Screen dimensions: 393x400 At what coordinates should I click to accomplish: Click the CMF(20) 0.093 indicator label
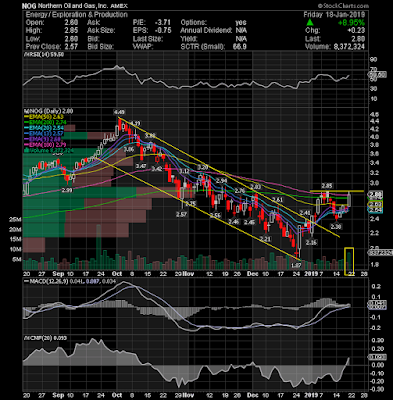point(46,338)
